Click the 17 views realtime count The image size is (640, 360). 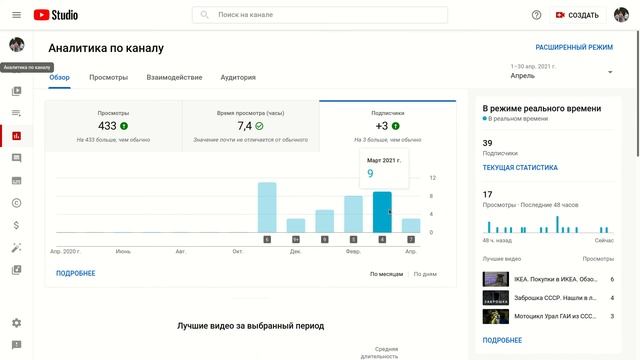coord(487,195)
